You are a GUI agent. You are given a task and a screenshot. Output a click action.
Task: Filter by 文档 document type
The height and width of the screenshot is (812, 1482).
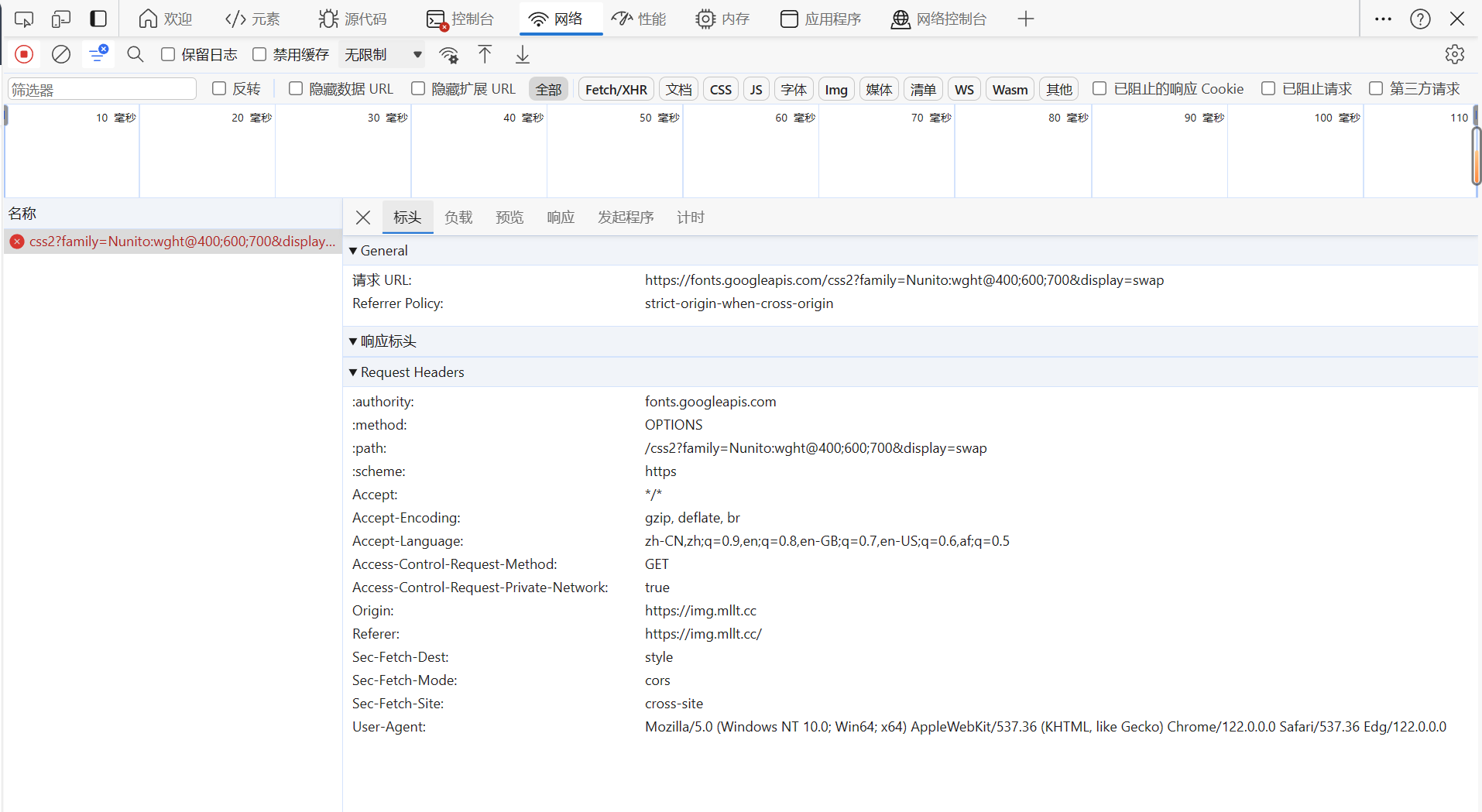pos(679,89)
